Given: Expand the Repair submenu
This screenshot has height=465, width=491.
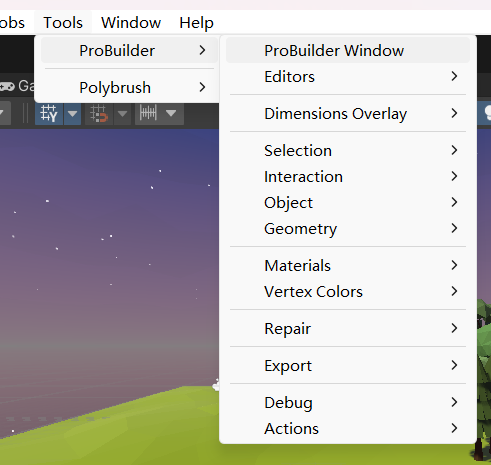Looking at the screenshot, I should [x=348, y=329].
